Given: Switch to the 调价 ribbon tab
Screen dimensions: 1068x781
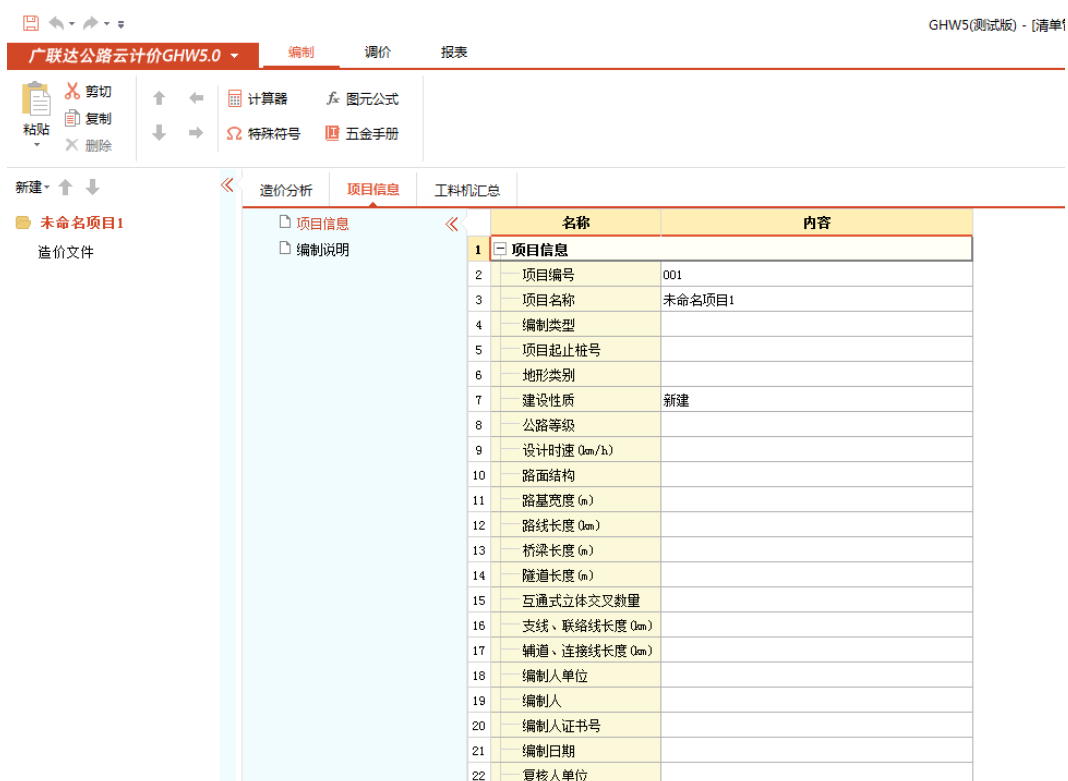Looking at the screenshot, I should pyautogui.click(x=377, y=53).
